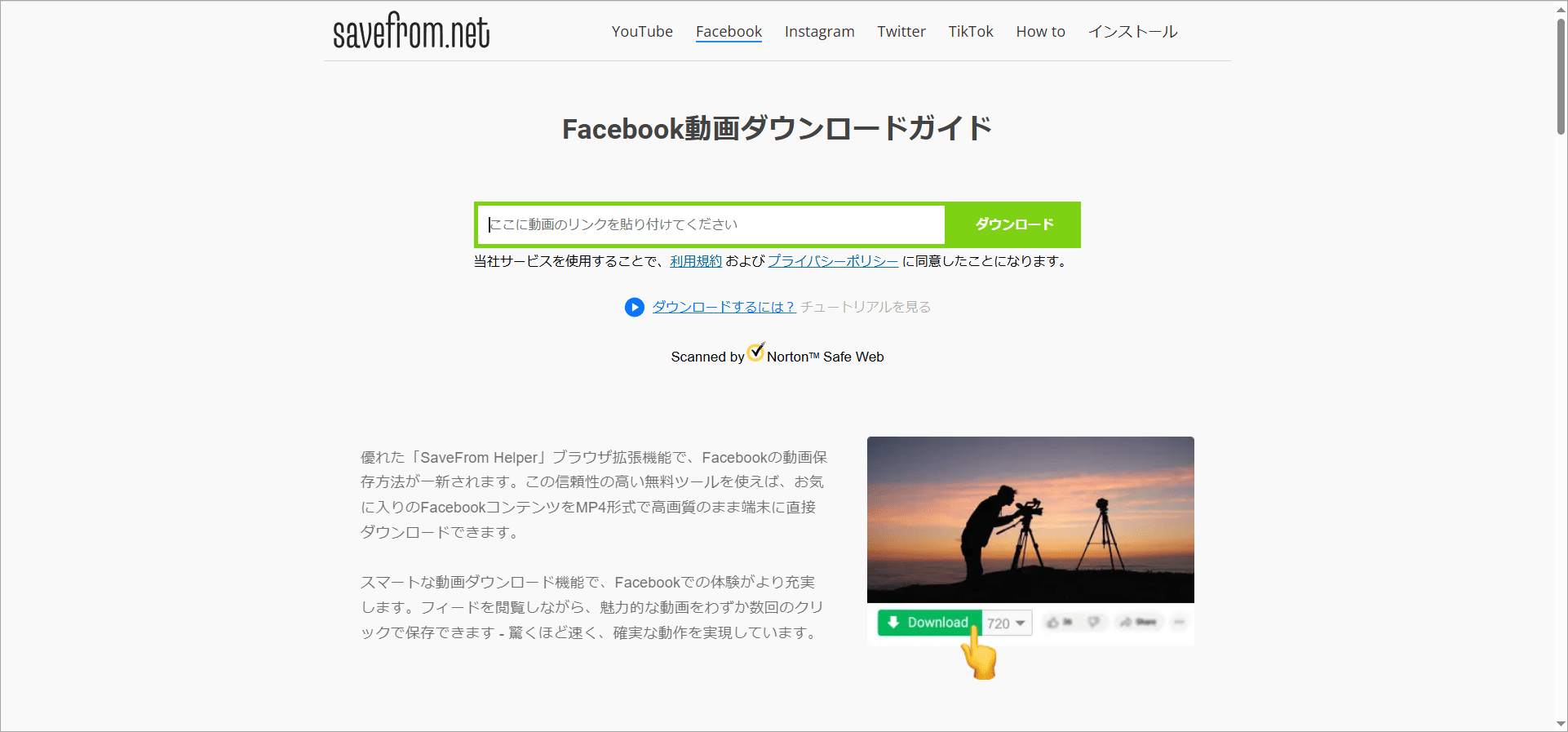
Task: Click the savefrom.net logo
Action: coord(411,31)
